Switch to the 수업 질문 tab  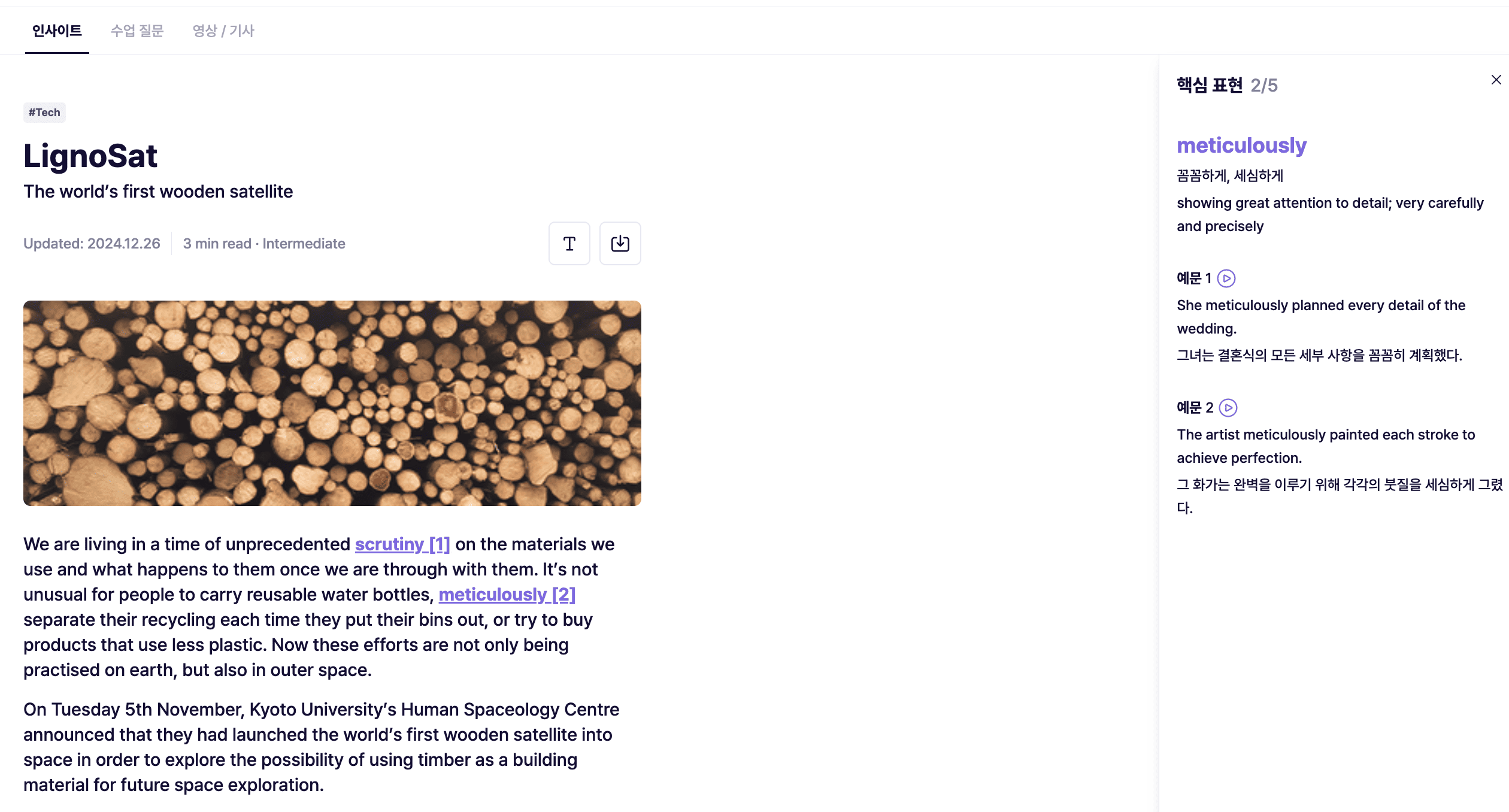pos(137,31)
